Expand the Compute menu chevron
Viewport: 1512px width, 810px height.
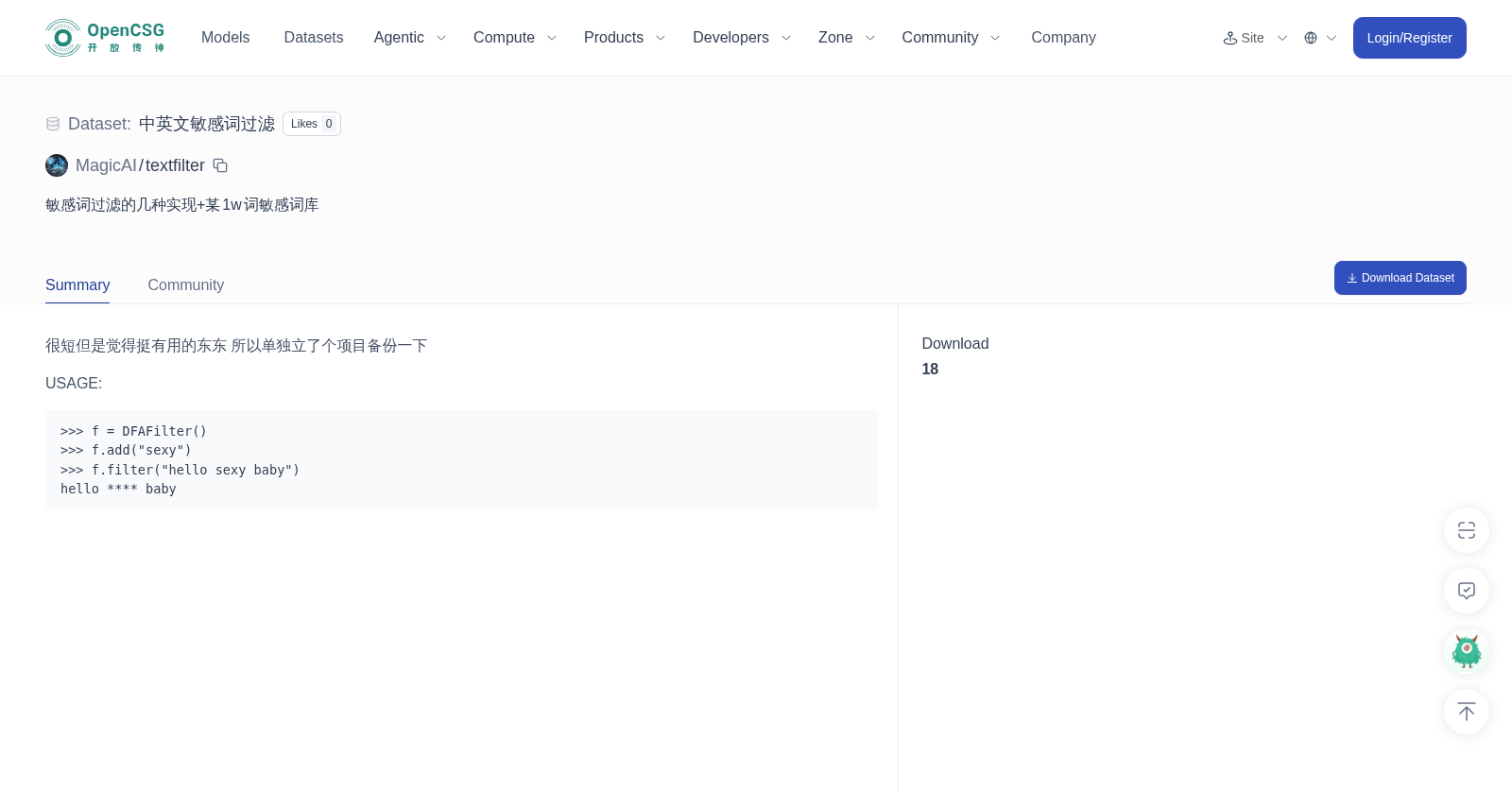[x=552, y=38]
